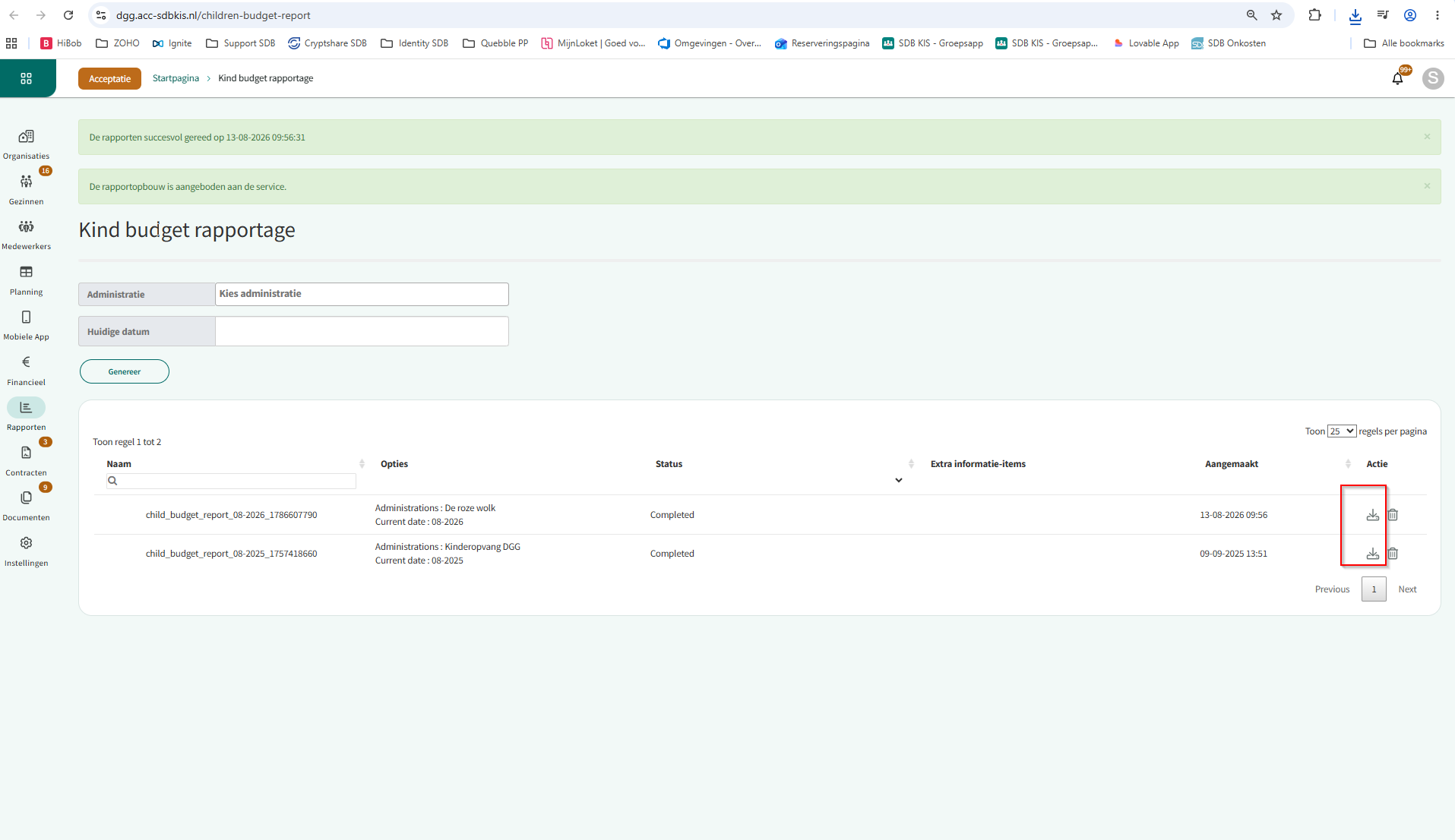Open the Alle bookmarks folder
This screenshot has height=840, width=1455.
(x=1403, y=43)
